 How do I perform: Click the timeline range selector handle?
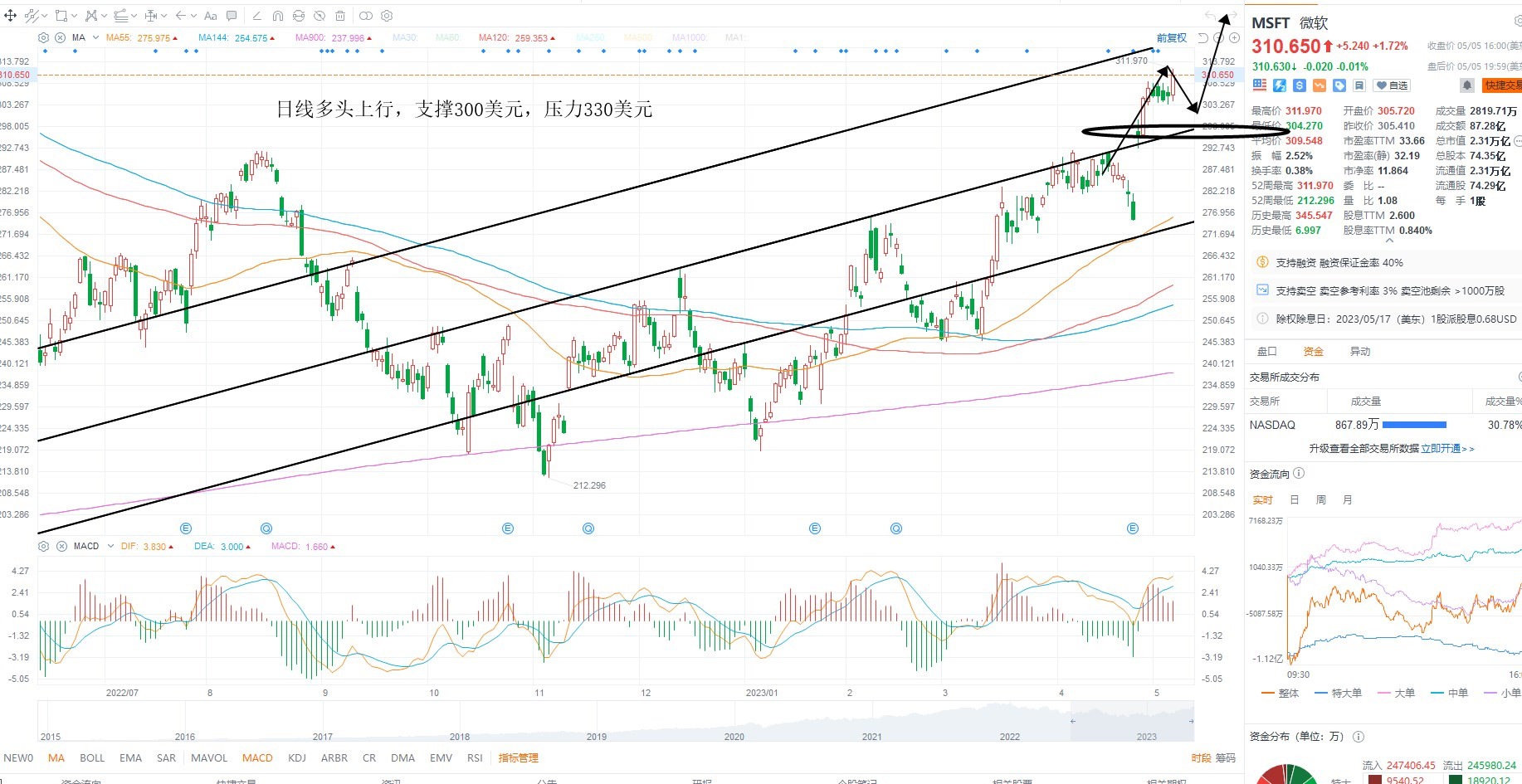[x=1072, y=721]
